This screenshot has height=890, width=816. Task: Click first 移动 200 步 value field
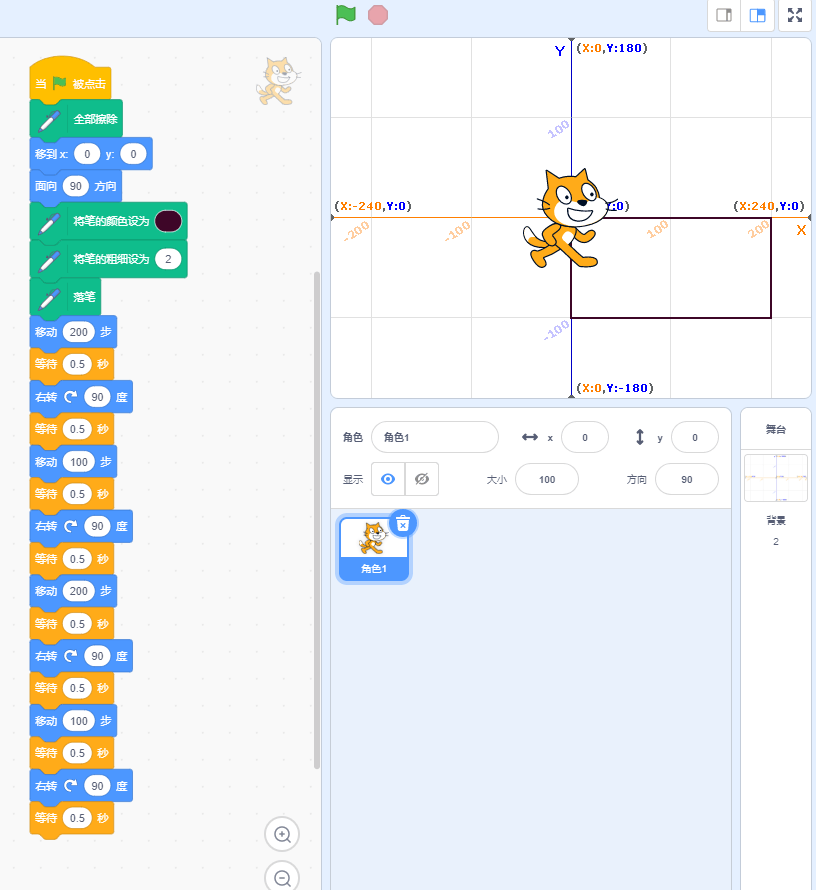click(78, 332)
